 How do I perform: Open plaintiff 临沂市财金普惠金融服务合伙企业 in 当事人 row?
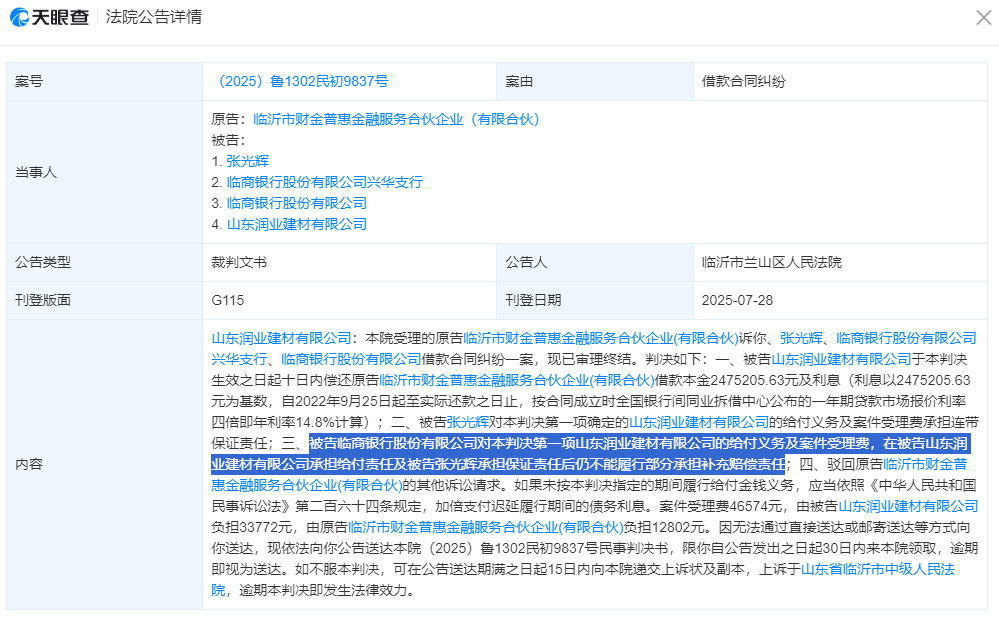[396, 119]
